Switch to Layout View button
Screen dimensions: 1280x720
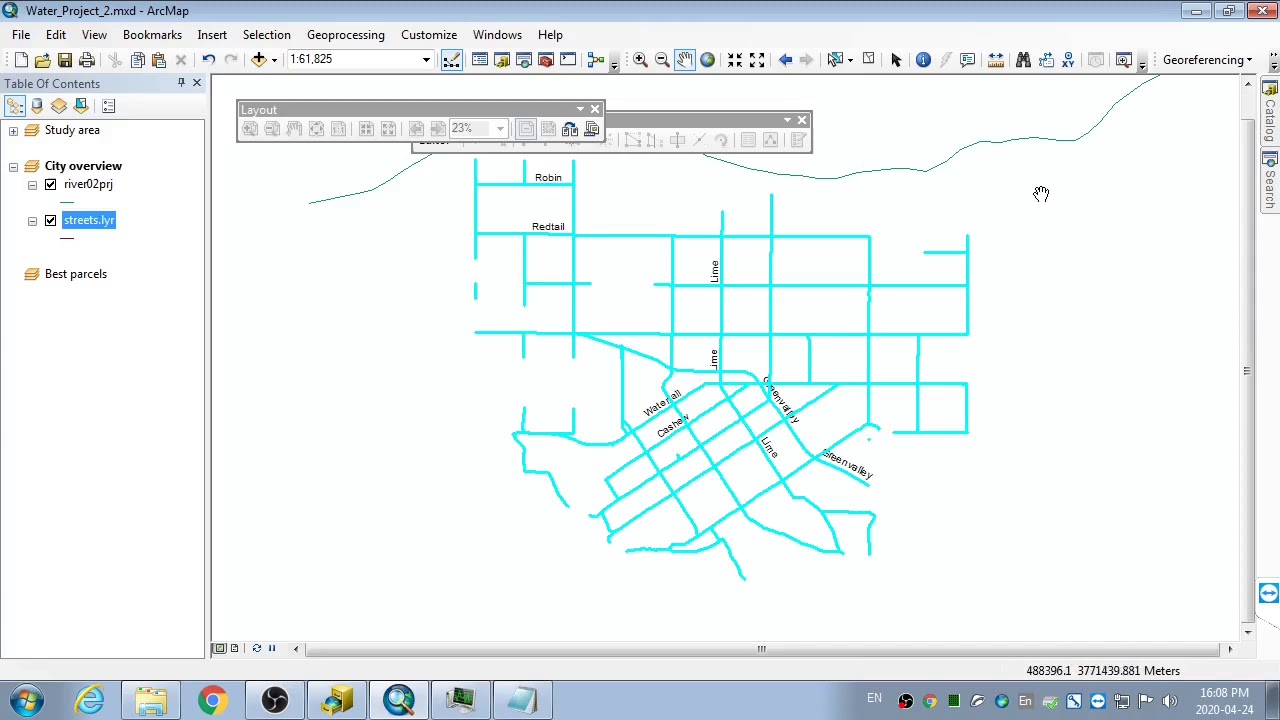pyautogui.click(x=235, y=649)
